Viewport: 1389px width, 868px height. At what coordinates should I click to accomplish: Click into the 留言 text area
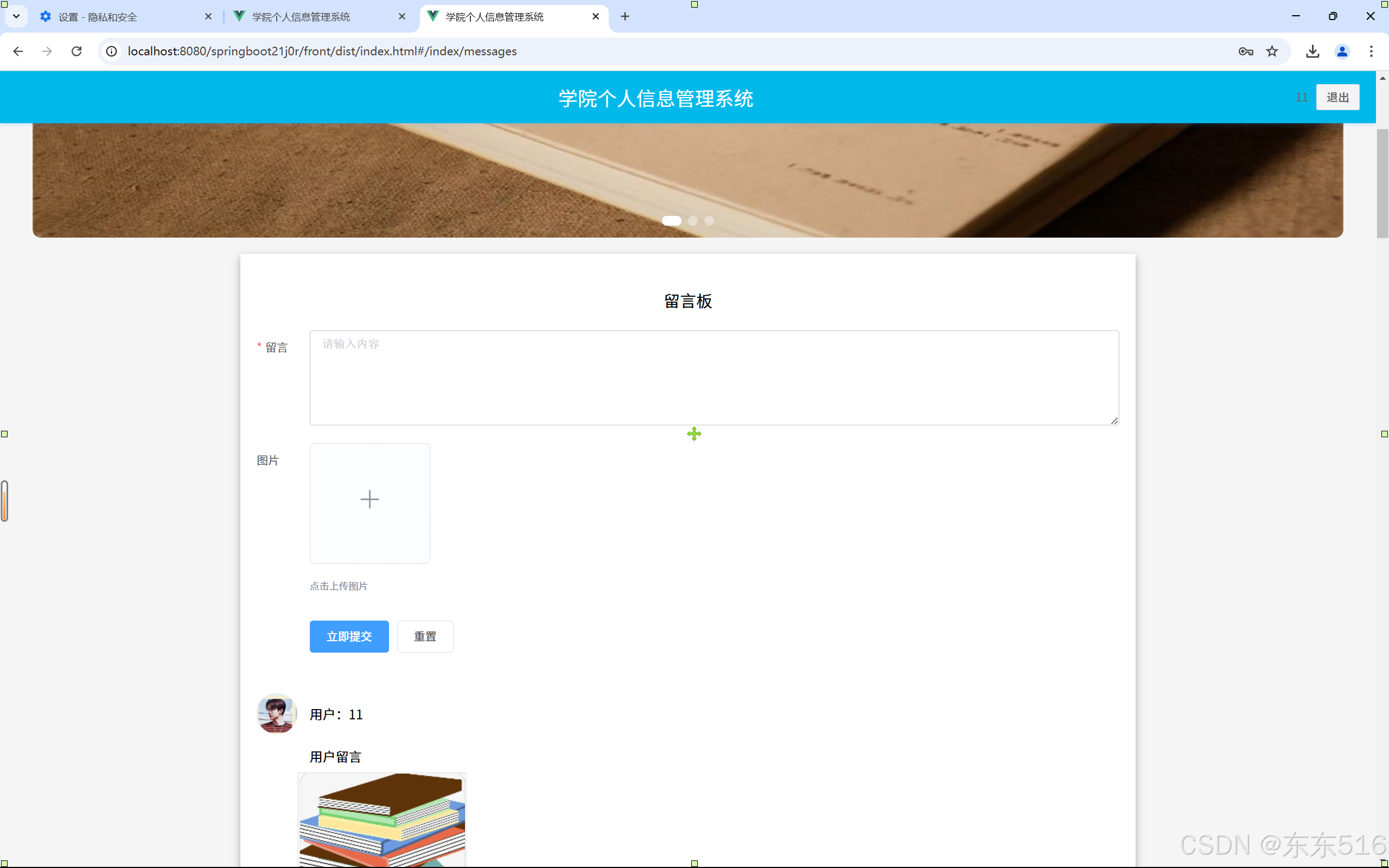(713, 377)
